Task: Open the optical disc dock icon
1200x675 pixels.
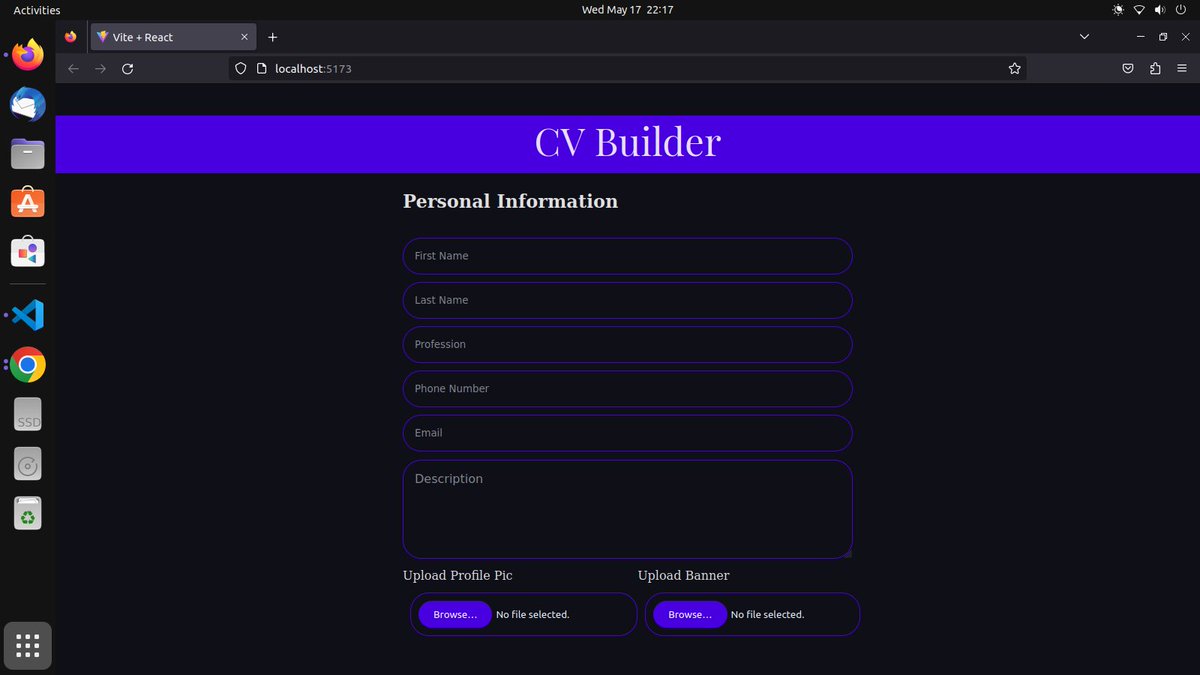Action: [x=28, y=464]
